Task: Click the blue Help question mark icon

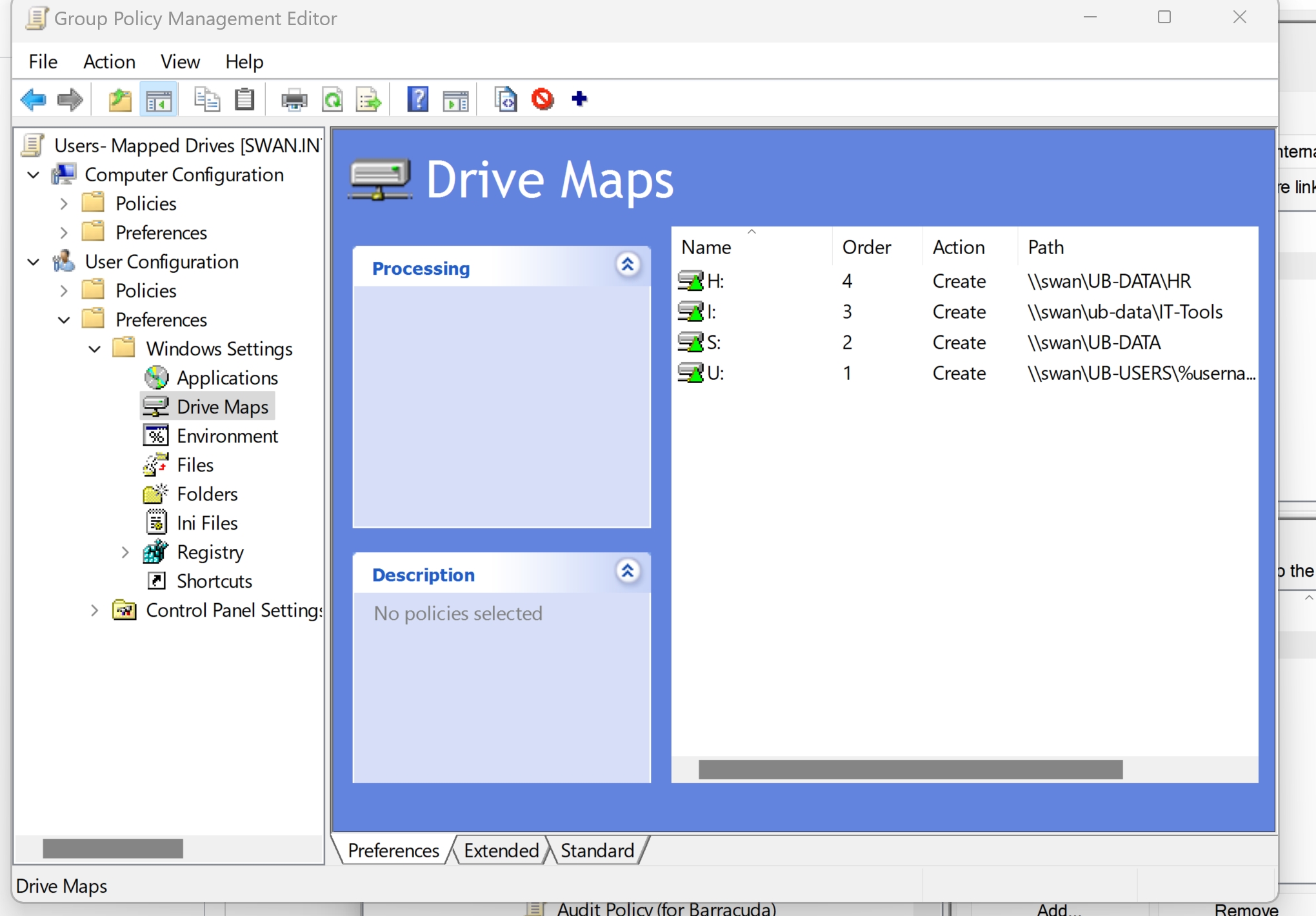Action: (417, 99)
